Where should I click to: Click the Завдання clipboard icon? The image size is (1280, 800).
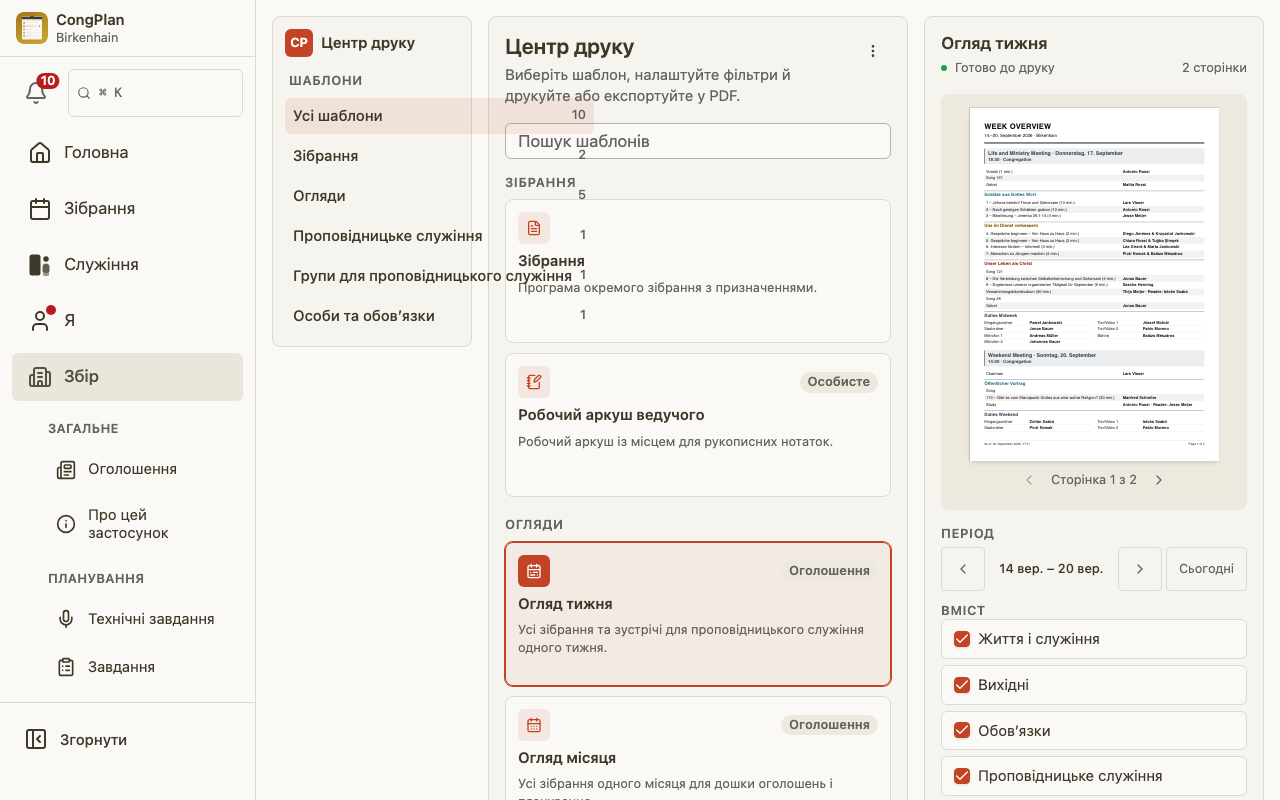pyautogui.click(x=66, y=667)
